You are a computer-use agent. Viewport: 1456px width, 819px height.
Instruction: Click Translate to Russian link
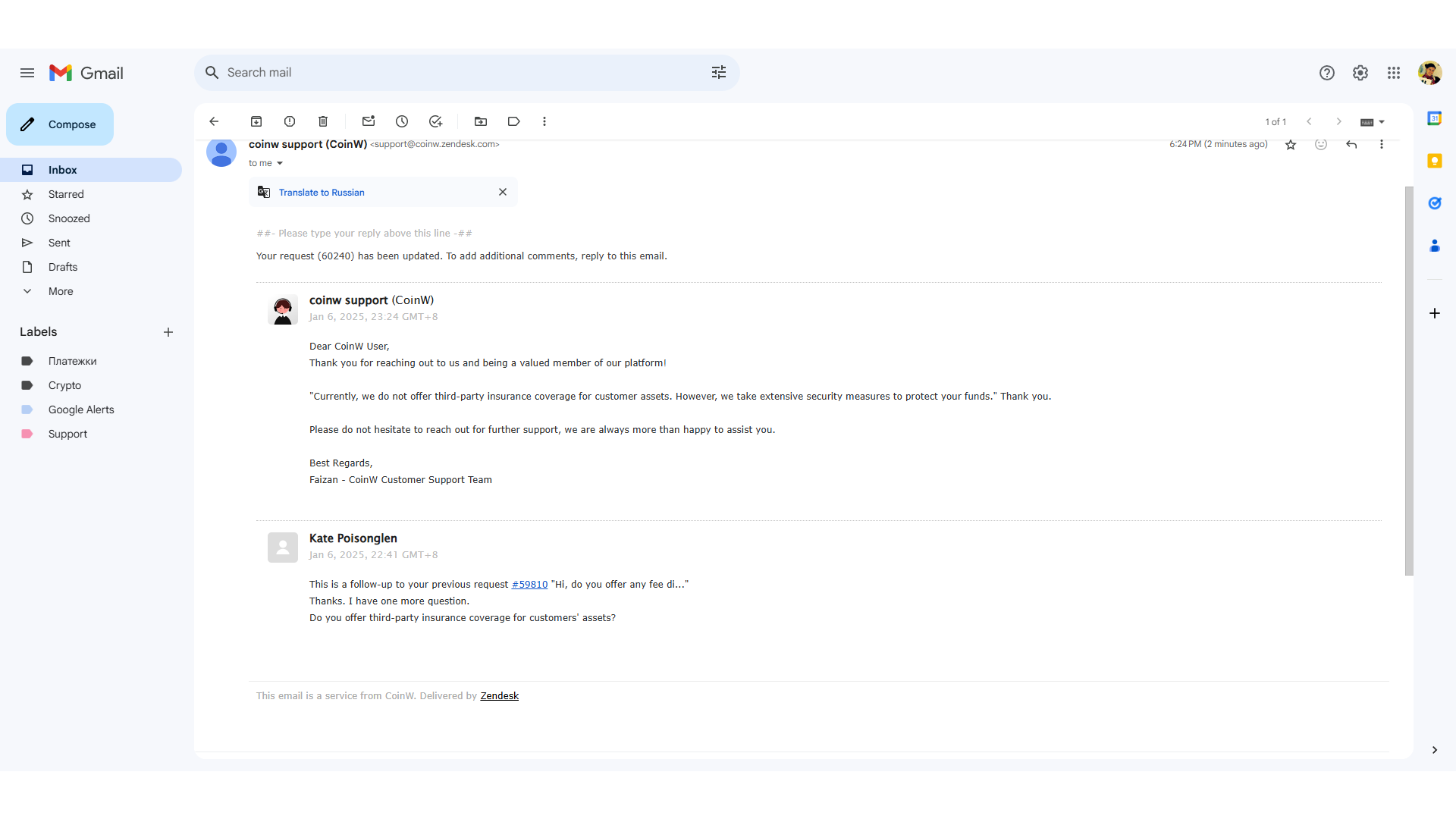click(x=322, y=193)
